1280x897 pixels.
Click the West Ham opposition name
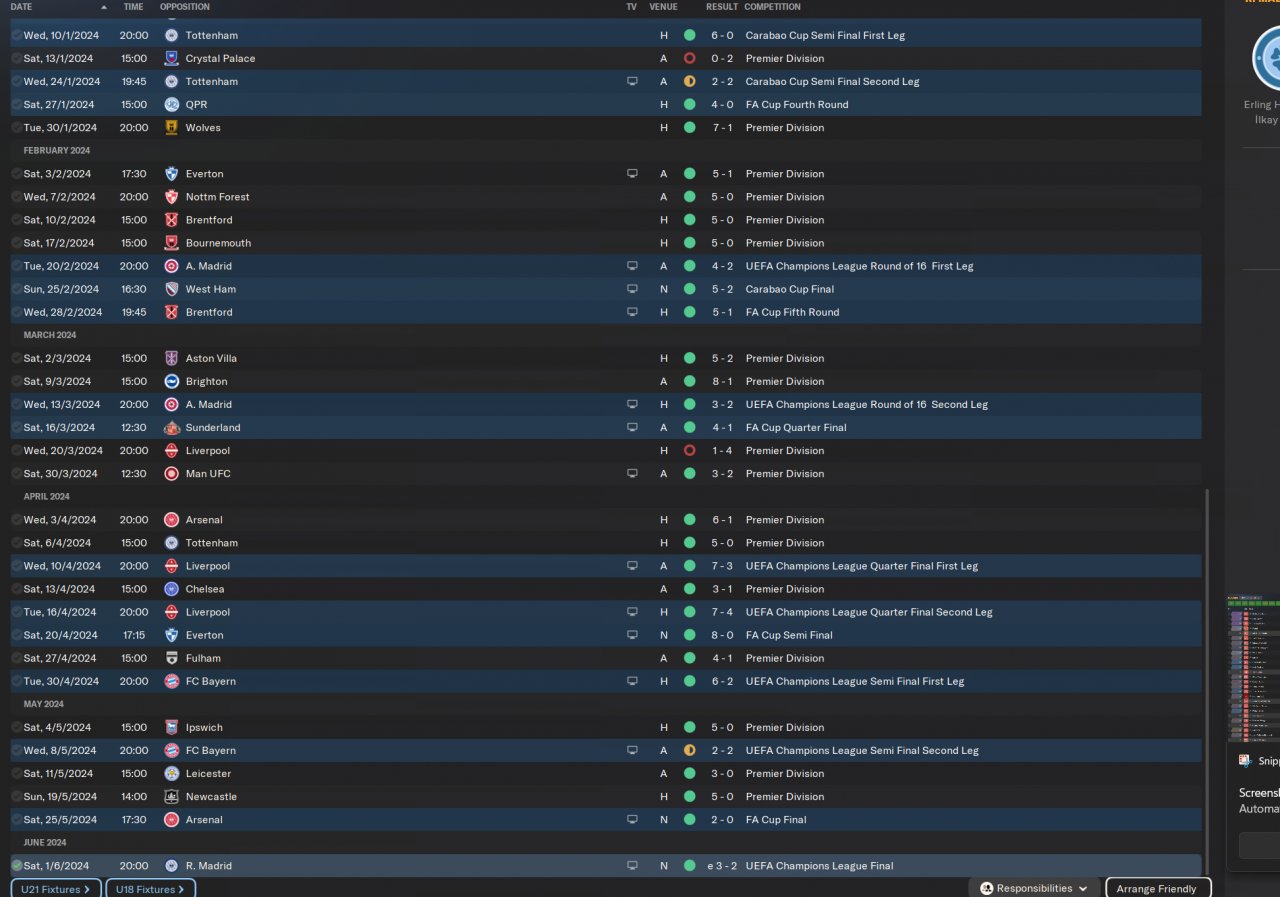211,289
